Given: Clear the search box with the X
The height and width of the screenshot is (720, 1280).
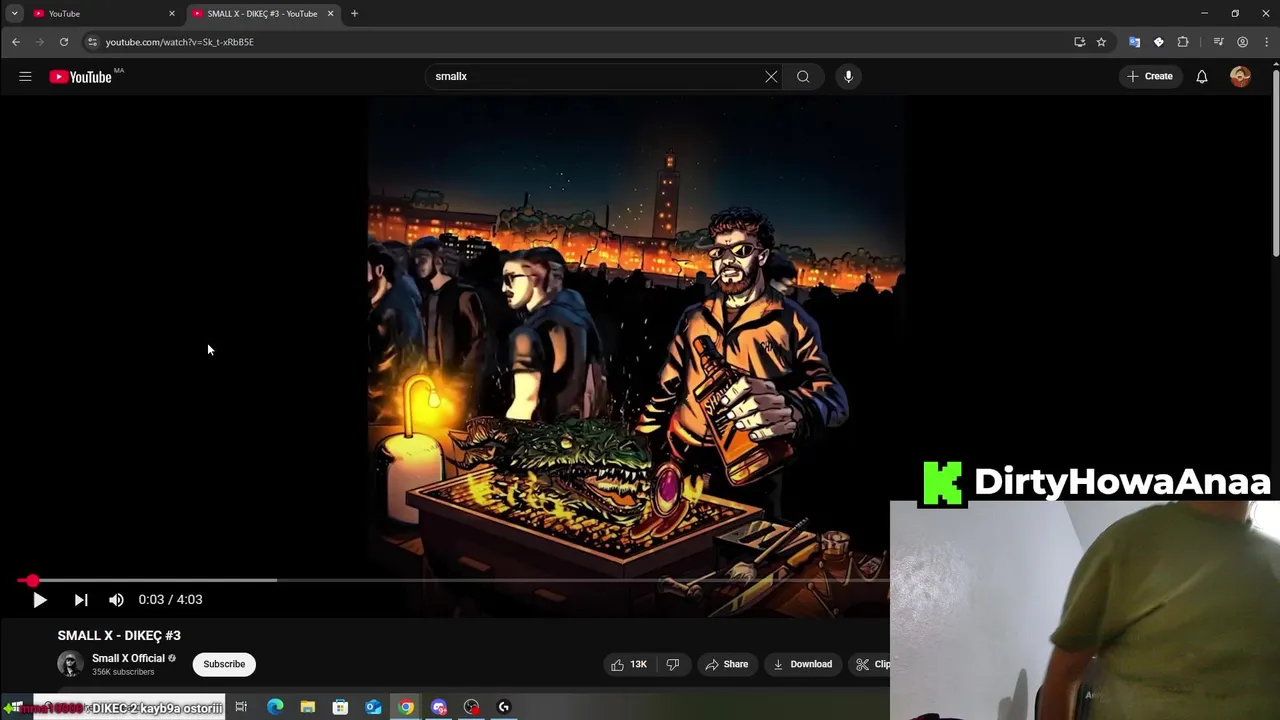Looking at the screenshot, I should tap(771, 76).
